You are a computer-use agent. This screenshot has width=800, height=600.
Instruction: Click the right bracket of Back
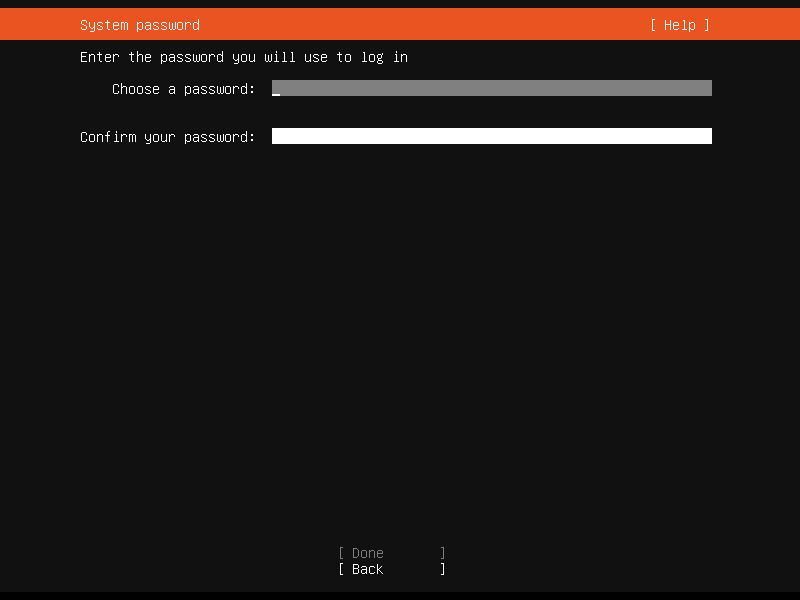(443, 569)
